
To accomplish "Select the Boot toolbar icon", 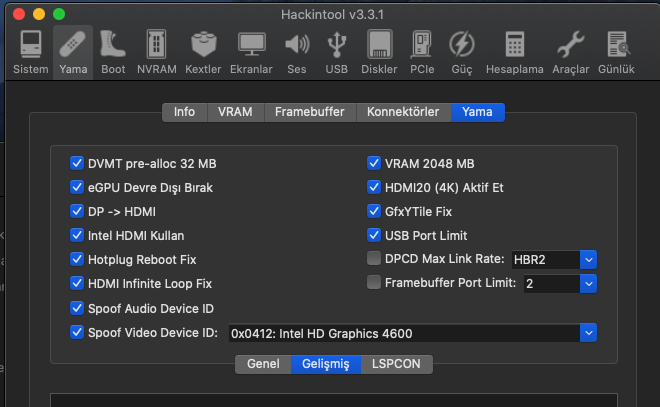I will 113,52.
